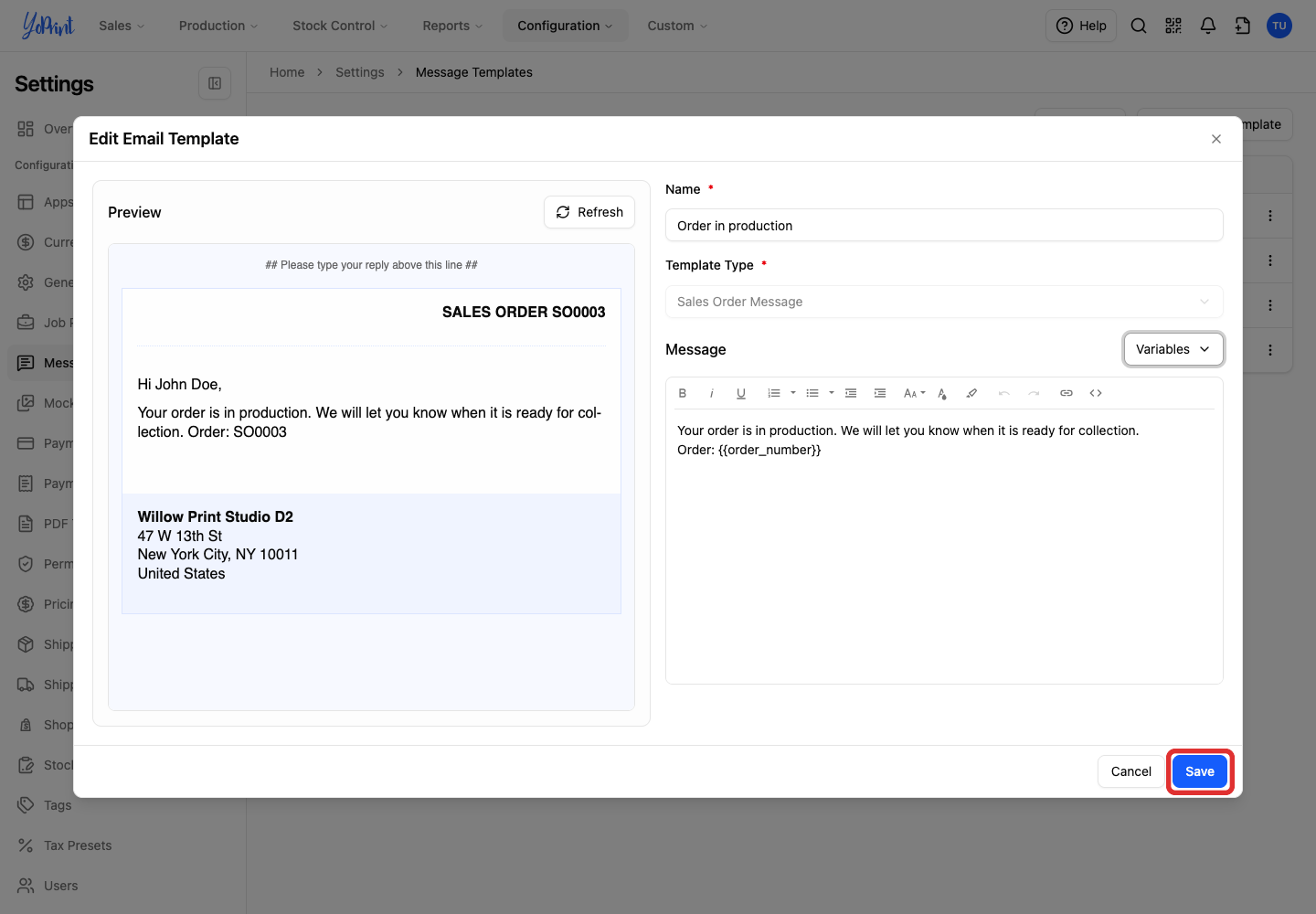Screen dimensions: 1316x914
Task: Toggle bold formatting in message editor
Action: (x=683, y=393)
